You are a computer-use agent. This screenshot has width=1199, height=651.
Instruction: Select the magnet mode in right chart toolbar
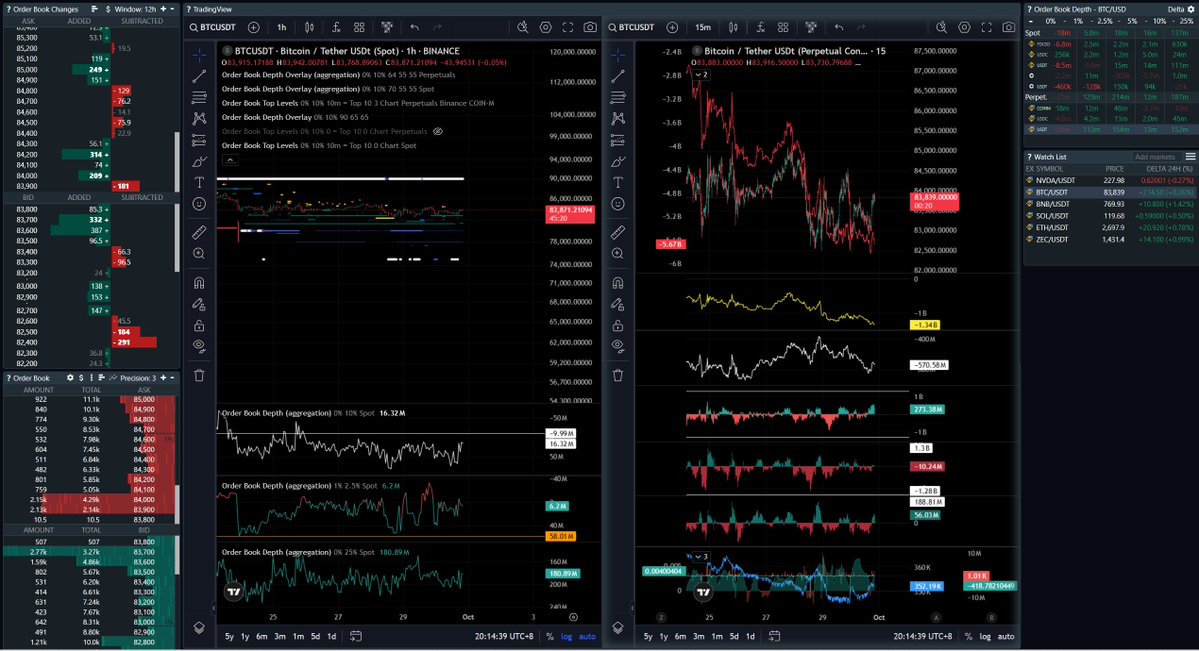pos(618,283)
